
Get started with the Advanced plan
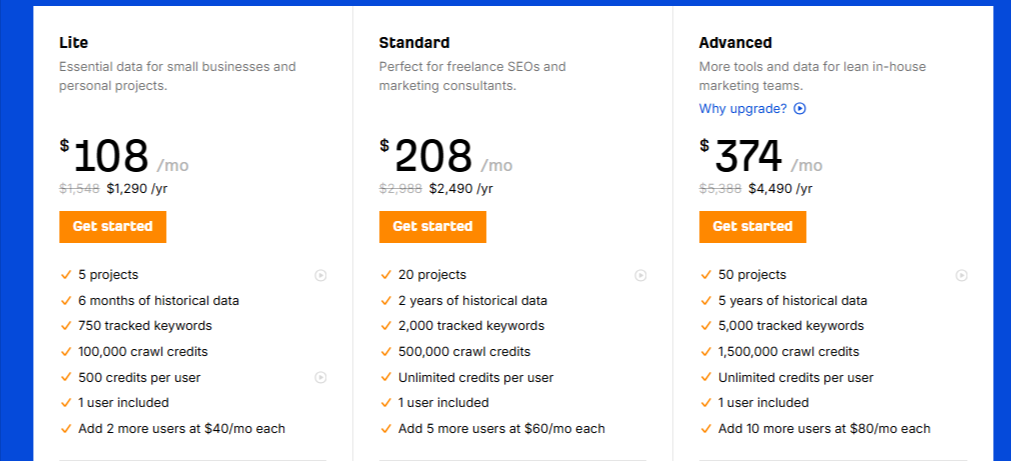coord(752,227)
